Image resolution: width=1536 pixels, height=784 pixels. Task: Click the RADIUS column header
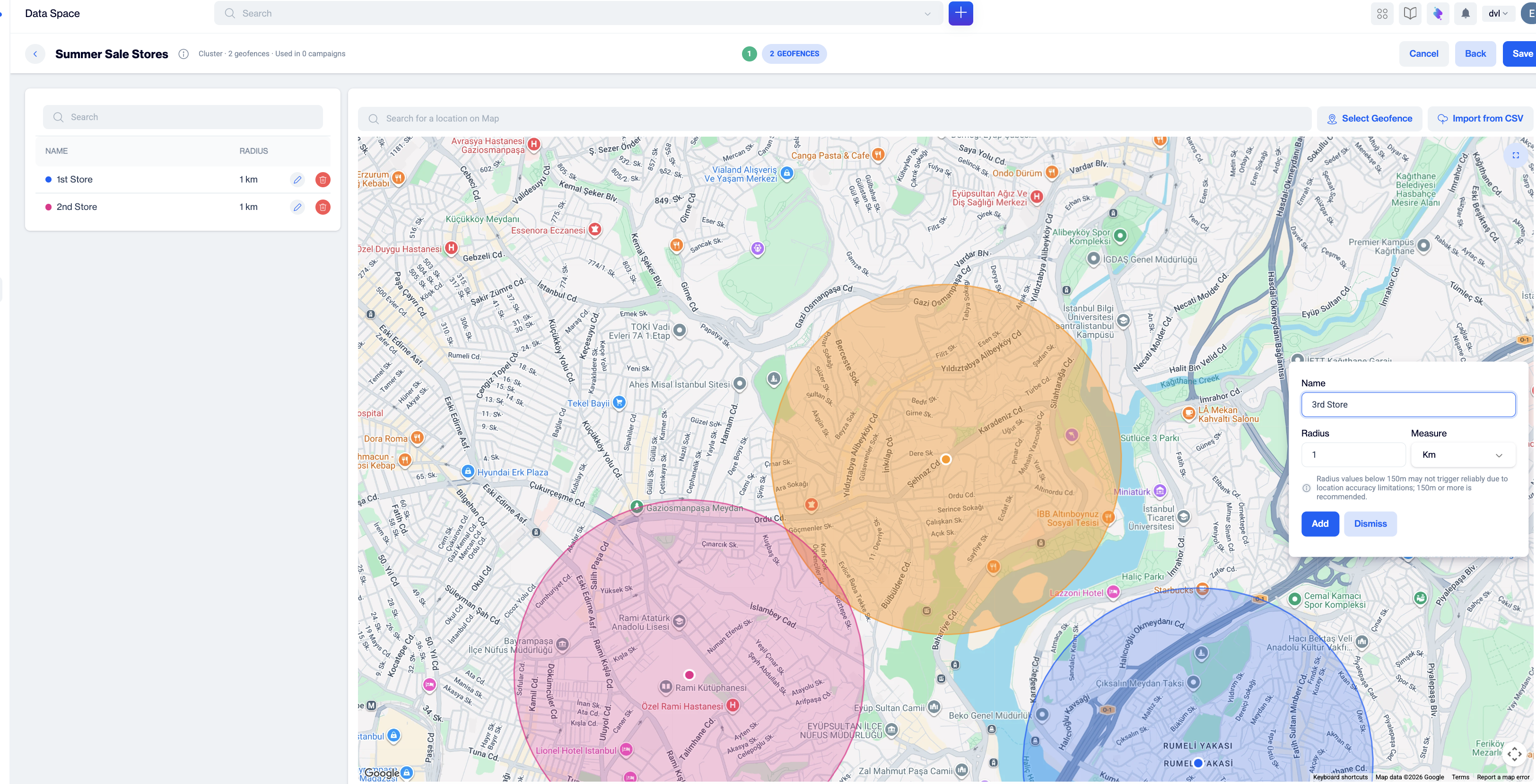(x=254, y=151)
